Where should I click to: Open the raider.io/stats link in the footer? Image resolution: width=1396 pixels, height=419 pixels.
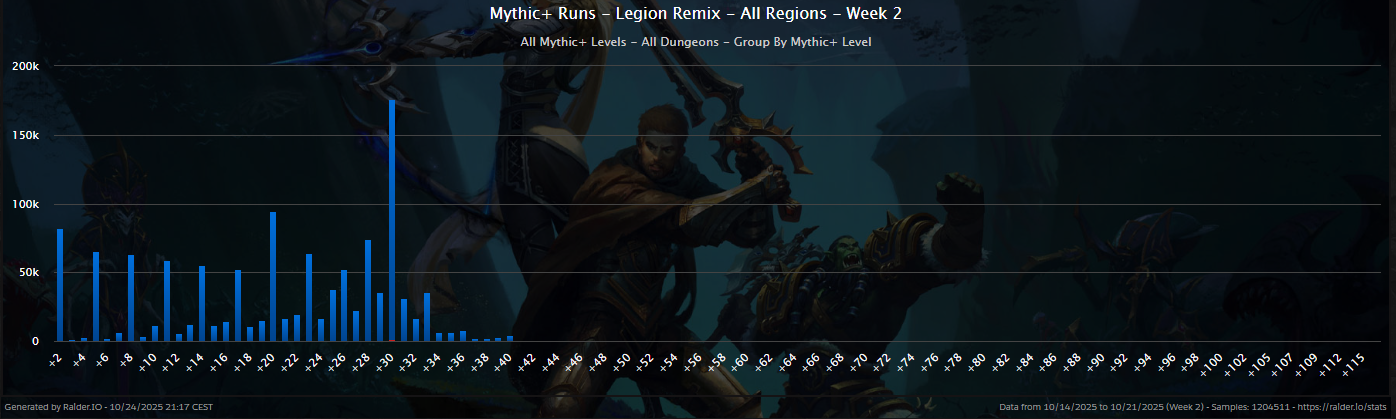tap(1349, 408)
